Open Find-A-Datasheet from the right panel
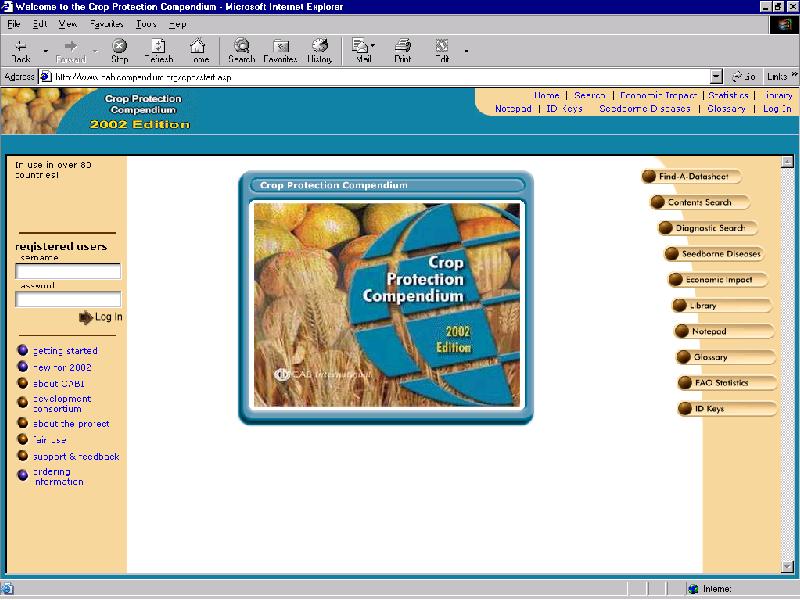Screen dimensions: 800x600 coord(691,177)
